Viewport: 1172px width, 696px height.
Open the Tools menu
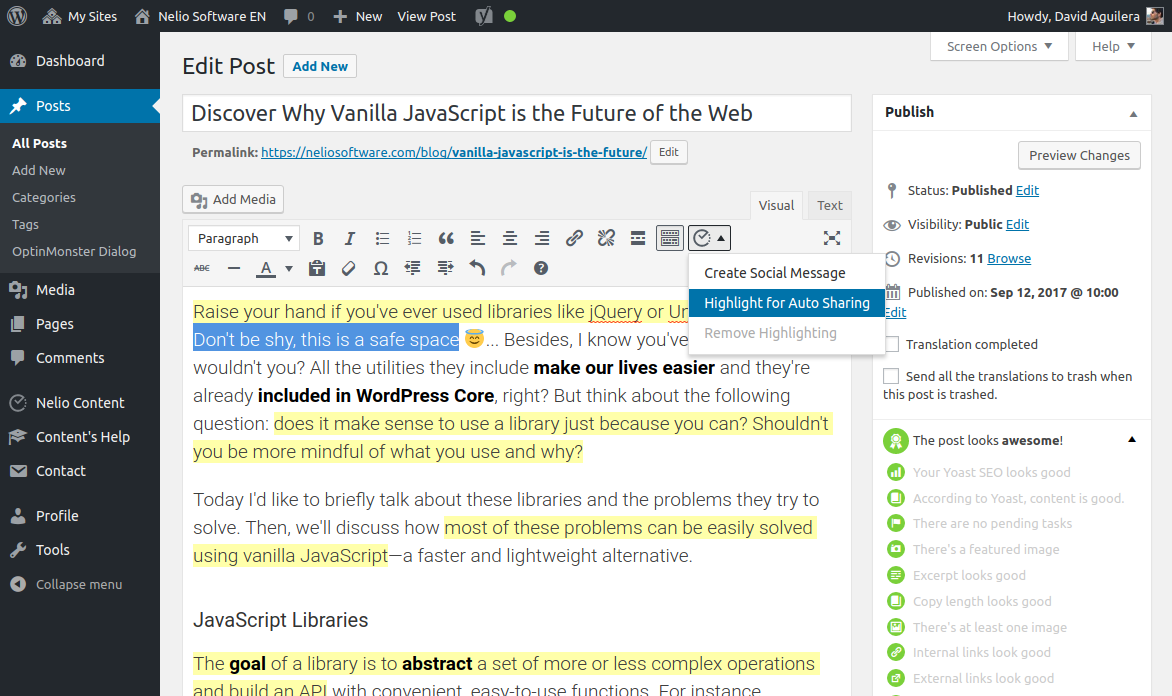pos(80,550)
